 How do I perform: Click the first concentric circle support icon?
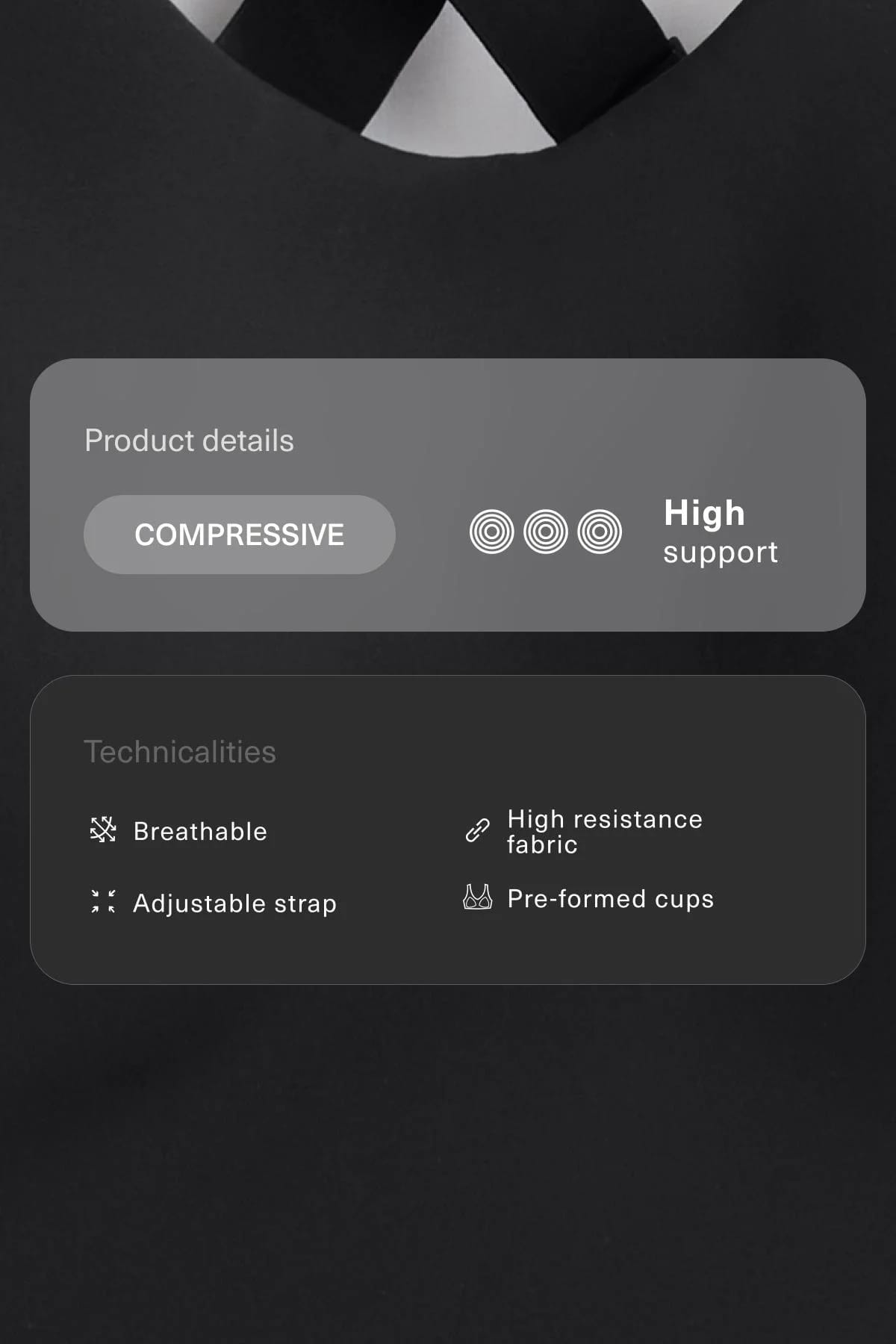[x=492, y=532]
